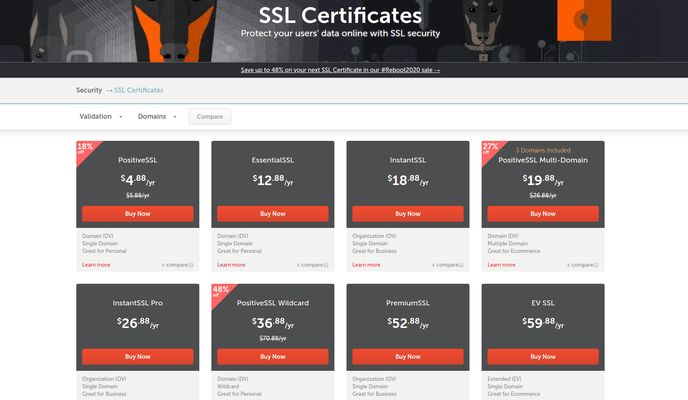Open the Reboot2020 SSL sale banner link
Image resolution: width=688 pixels, height=400 pixels.
click(340, 70)
